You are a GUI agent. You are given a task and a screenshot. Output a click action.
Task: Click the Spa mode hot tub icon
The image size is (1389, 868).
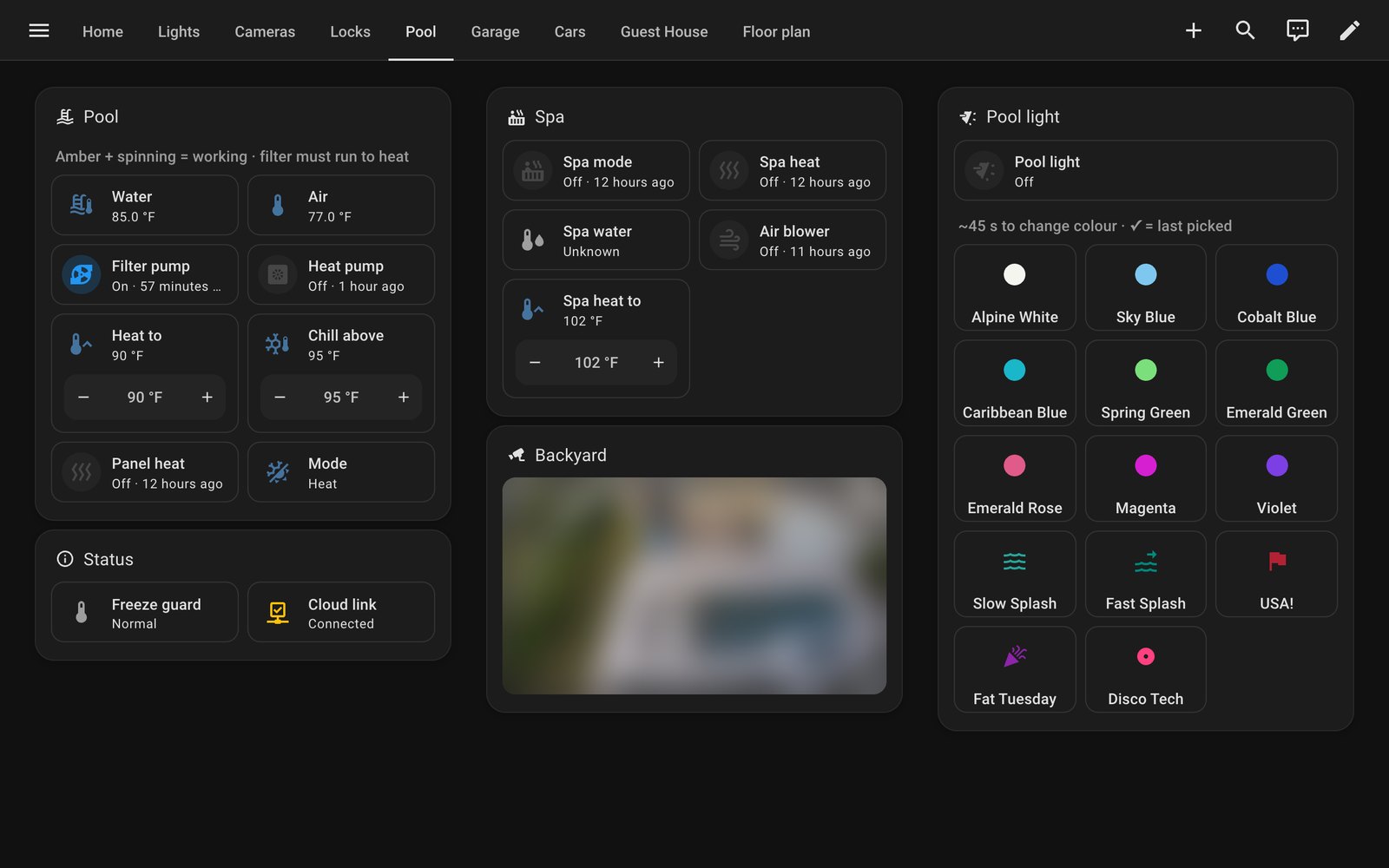533,171
